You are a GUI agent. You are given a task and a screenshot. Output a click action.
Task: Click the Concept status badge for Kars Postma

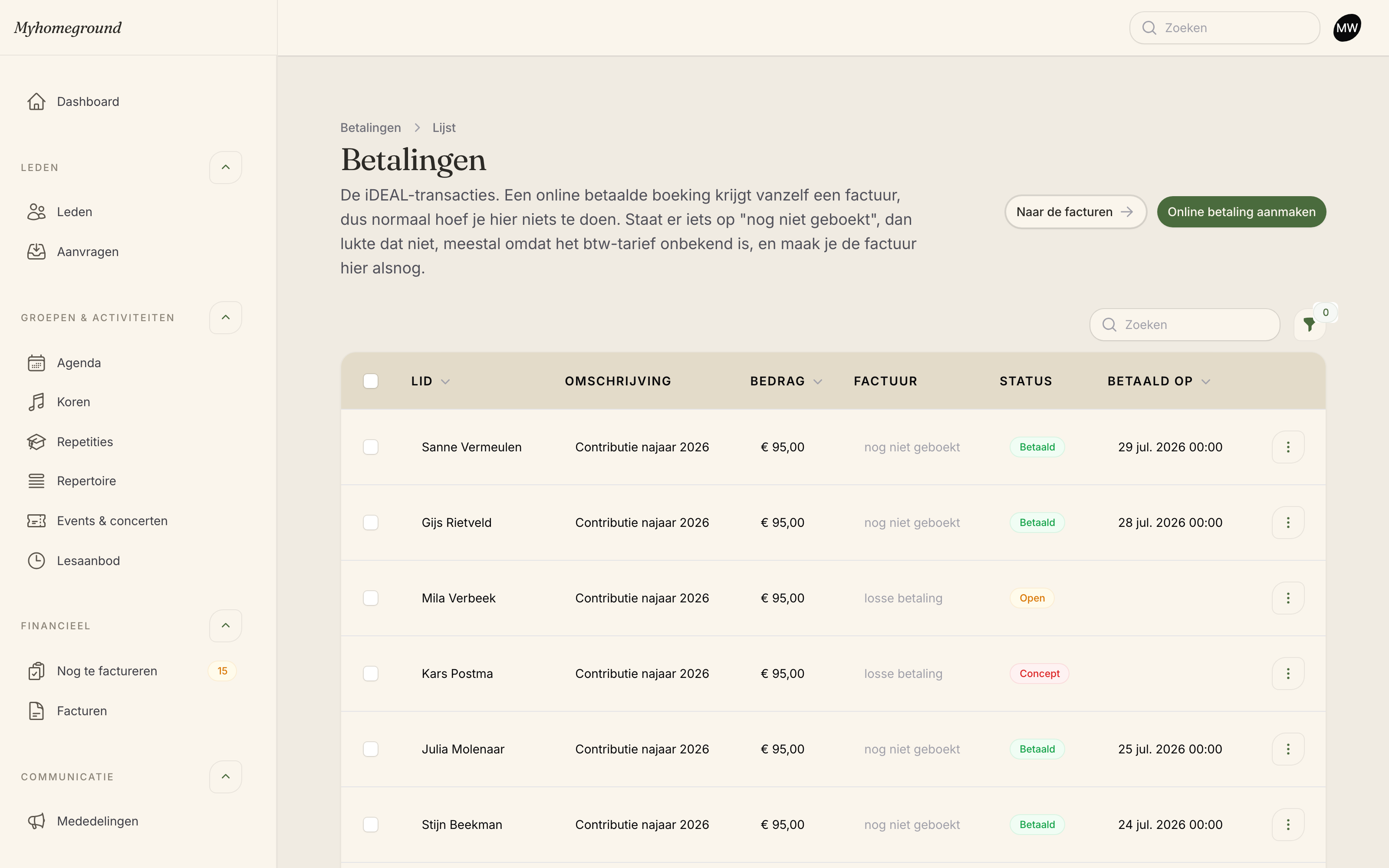tap(1039, 674)
